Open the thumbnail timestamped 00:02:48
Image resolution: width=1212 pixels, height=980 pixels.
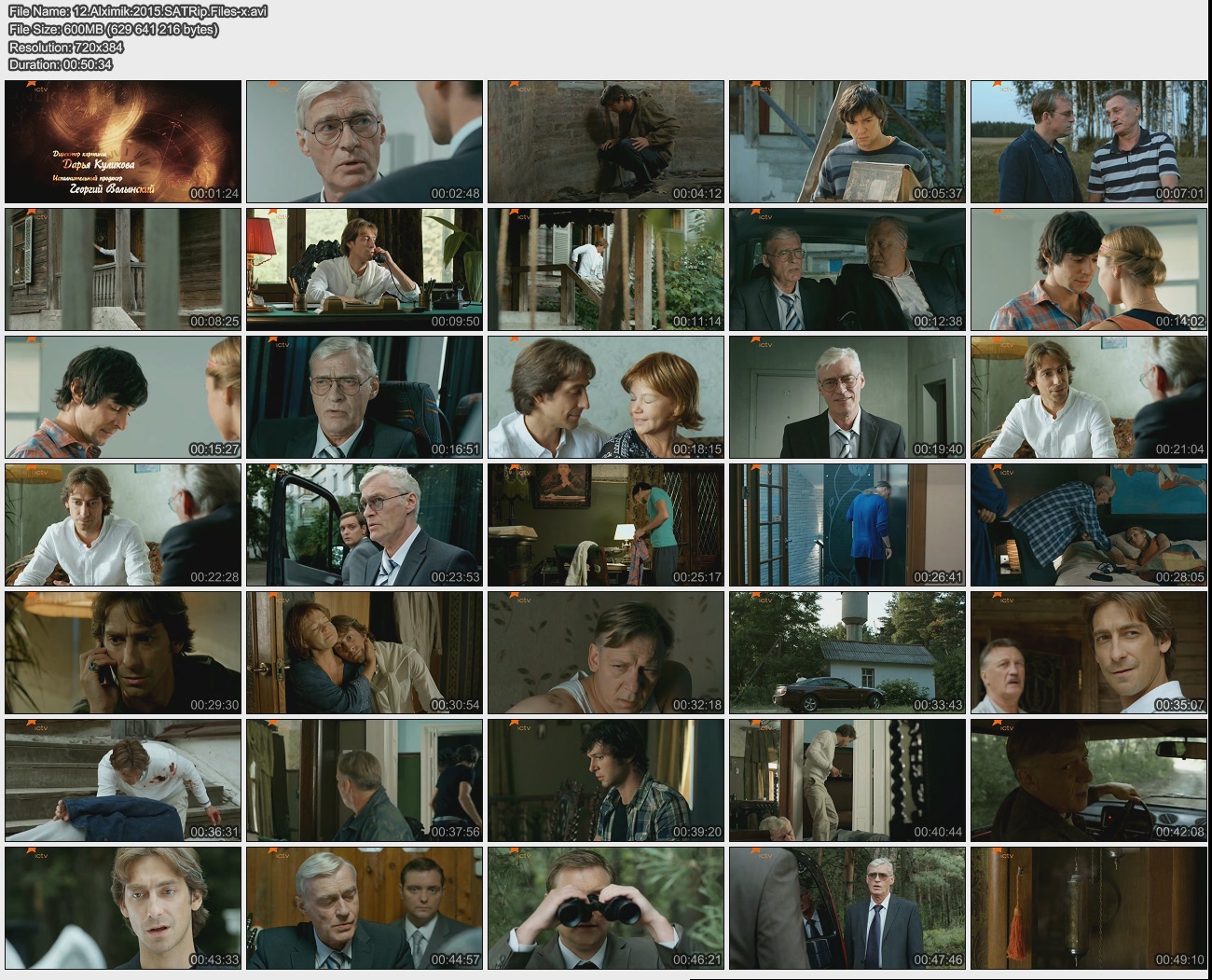pyautogui.click(x=365, y=142)
